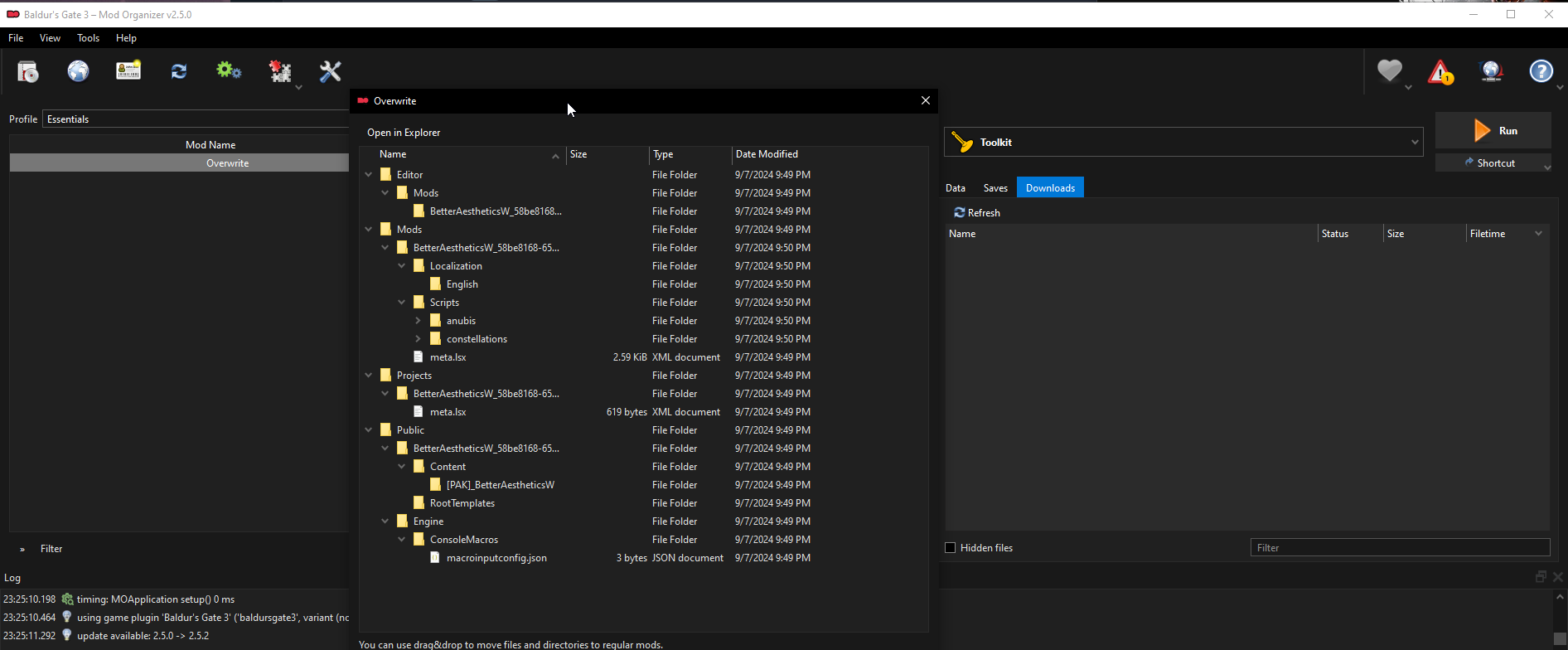This screenshot has width=1568, height=650.
Task: Click the Baldur's Gate 3 title bar icon
Action: (x=12, y=14)
